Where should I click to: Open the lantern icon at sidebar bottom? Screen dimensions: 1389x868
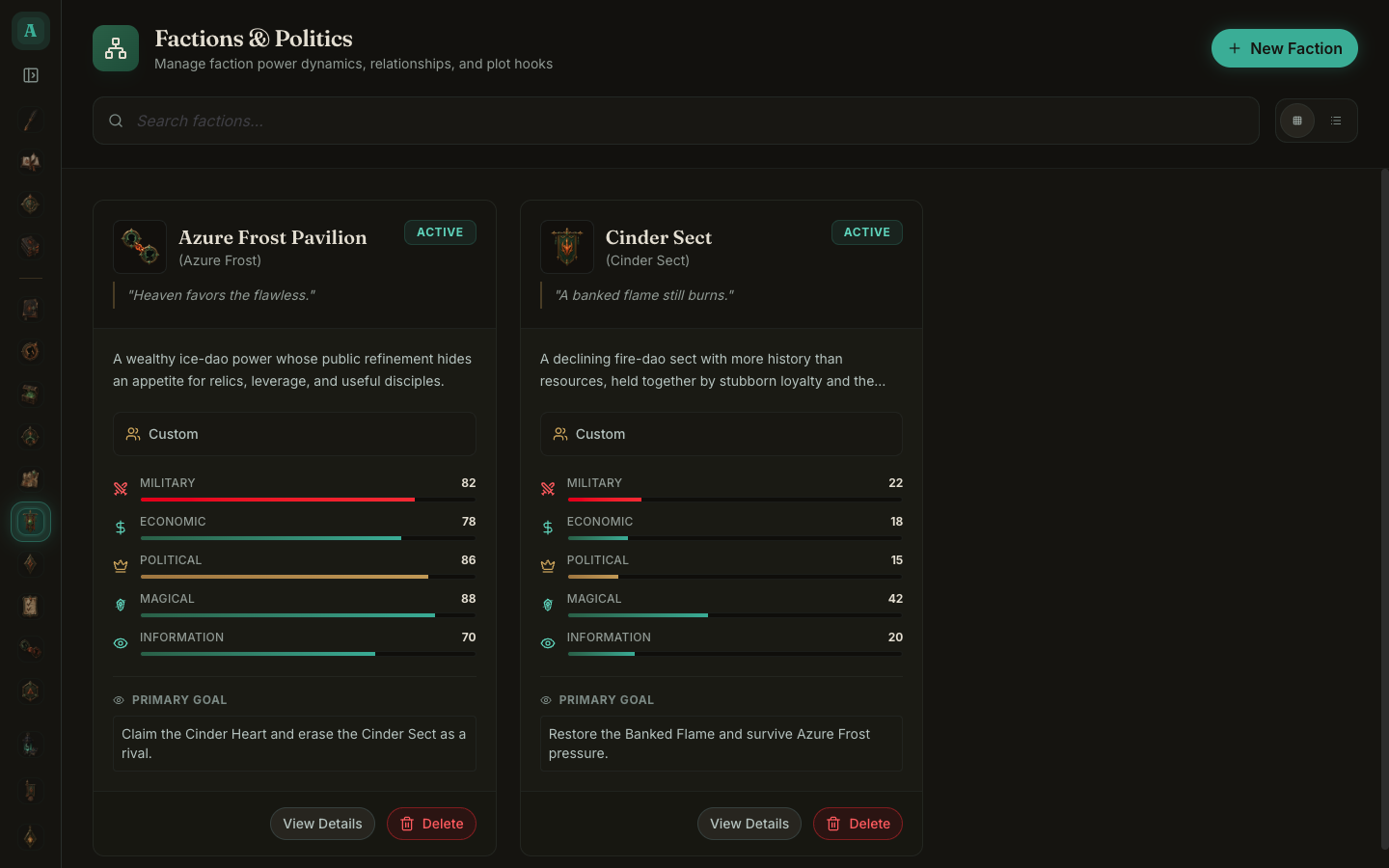tap(30, 837)
